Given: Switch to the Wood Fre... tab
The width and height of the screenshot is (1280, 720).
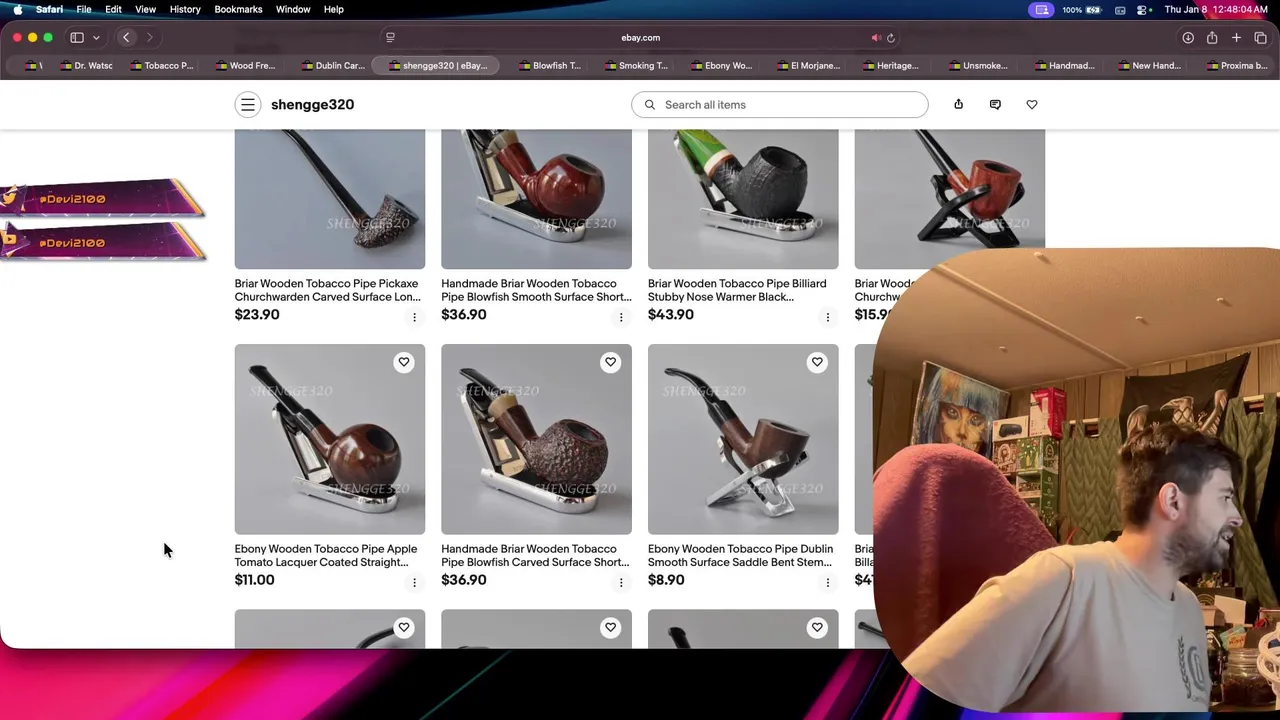Looking at the screenshot, I should pyautogui.click(x=245, y=66).
